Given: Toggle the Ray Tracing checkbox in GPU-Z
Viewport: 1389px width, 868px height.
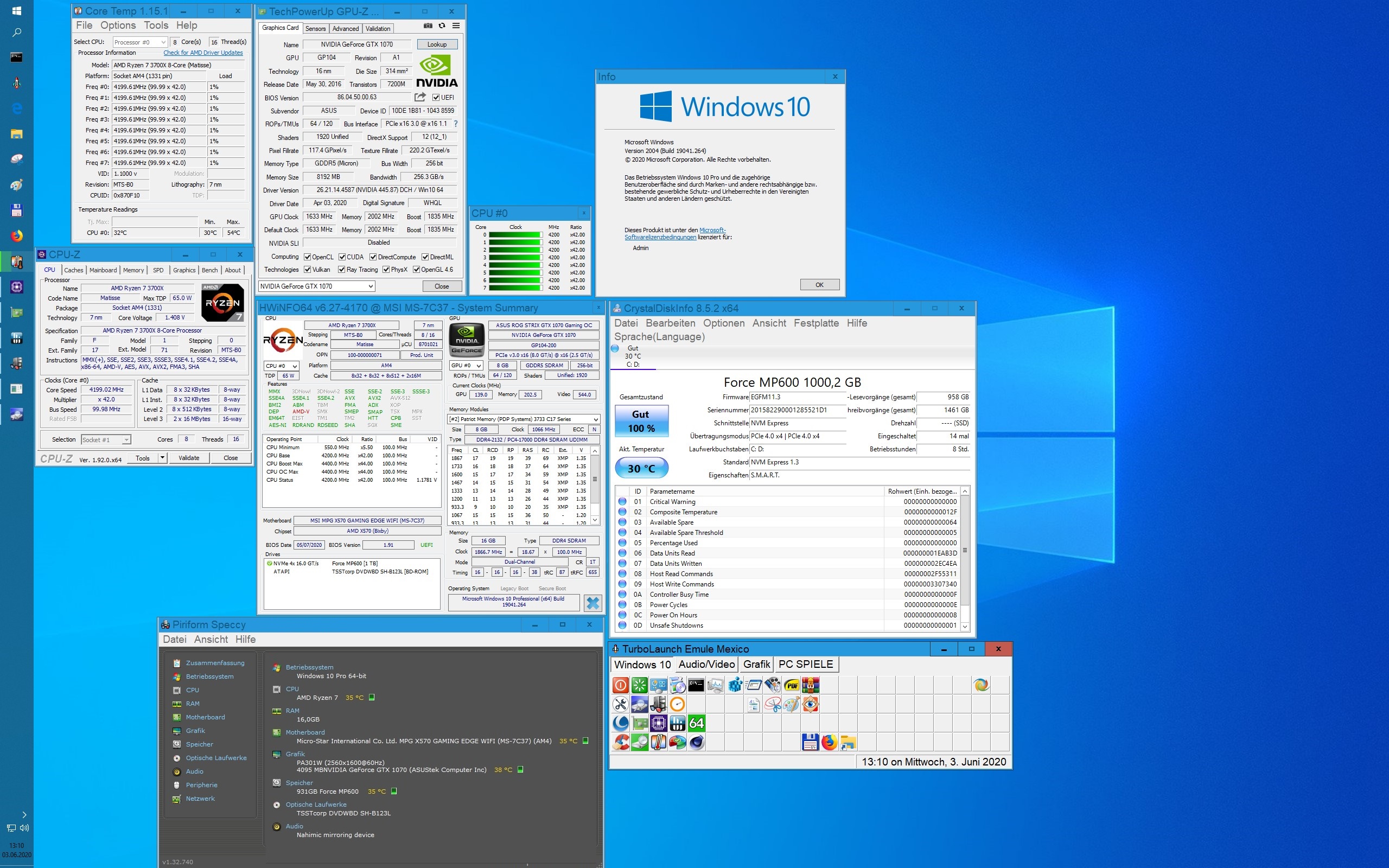Looking at the screenshot, I should [341, 270].
